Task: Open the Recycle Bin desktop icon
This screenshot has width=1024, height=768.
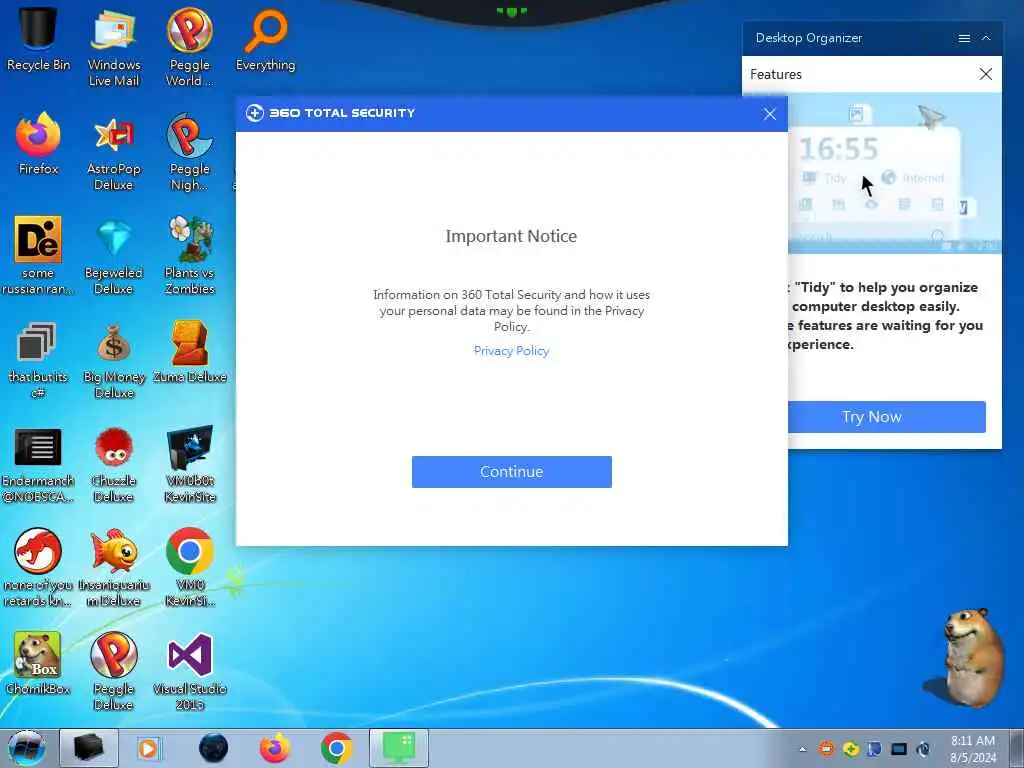Action: 38,38
